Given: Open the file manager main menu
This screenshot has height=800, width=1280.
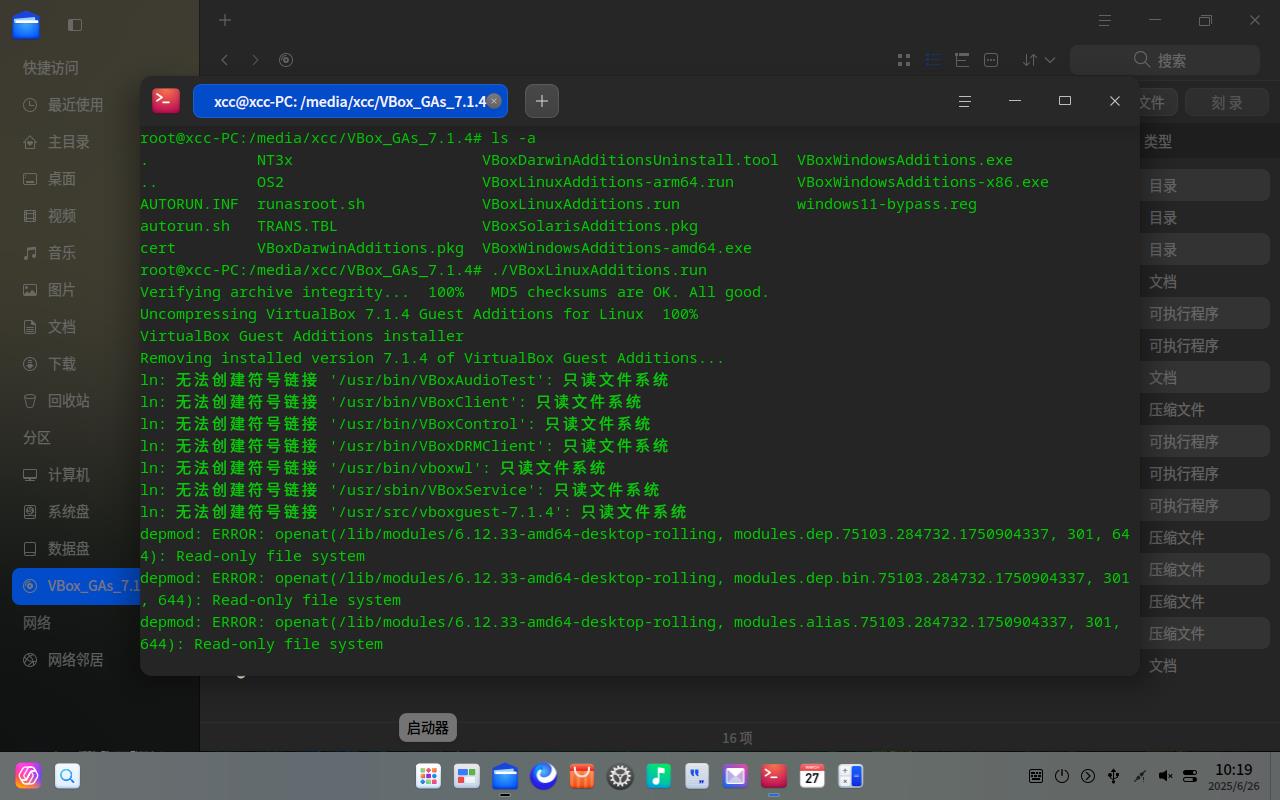Looking at the screenshot, I should tap(1105, 20).
